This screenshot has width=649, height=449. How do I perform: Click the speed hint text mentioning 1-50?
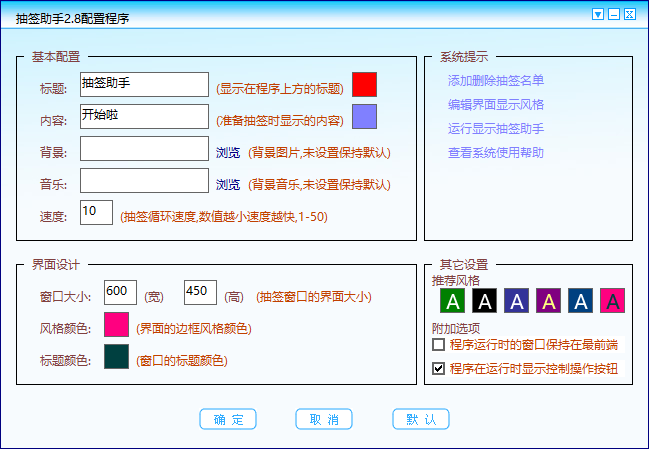point(224,216)
